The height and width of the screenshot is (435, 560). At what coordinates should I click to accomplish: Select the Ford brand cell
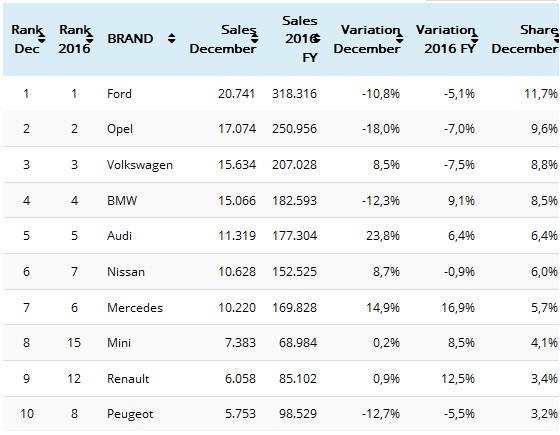[x=119, y=94]
